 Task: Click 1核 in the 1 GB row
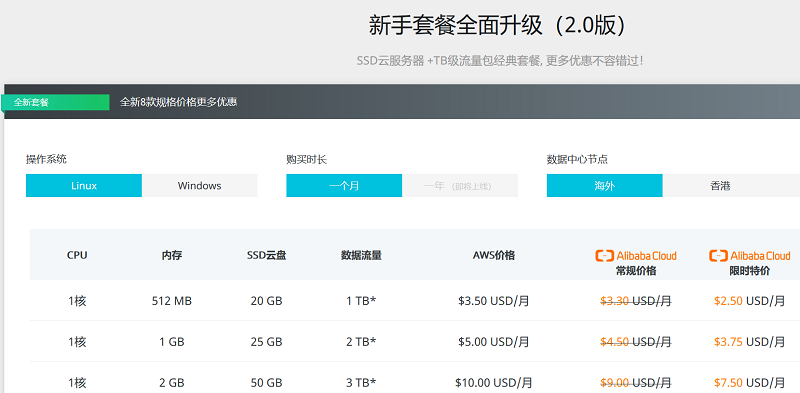pos(77,342)
